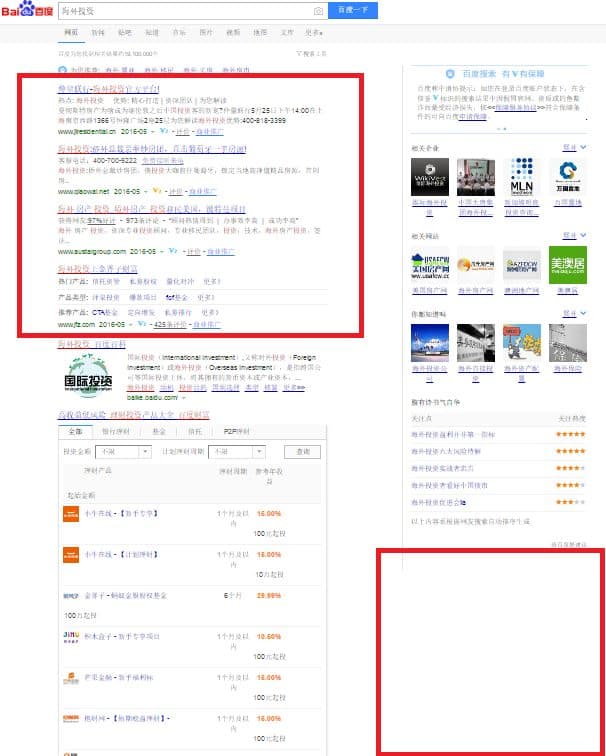Open camera image search in search box

(318, 11)
